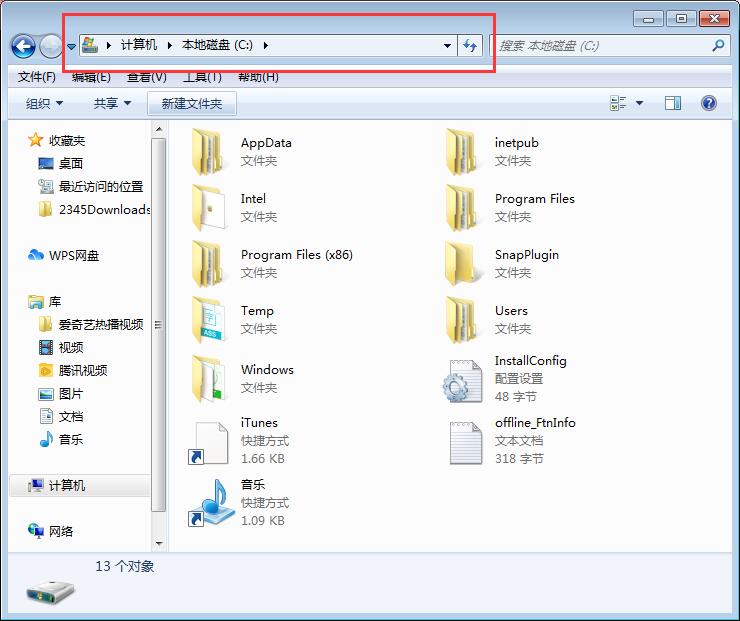Select 本地磁盘 (C:) breadcrumb
This screenshot has width=740, height=621.
217,45
